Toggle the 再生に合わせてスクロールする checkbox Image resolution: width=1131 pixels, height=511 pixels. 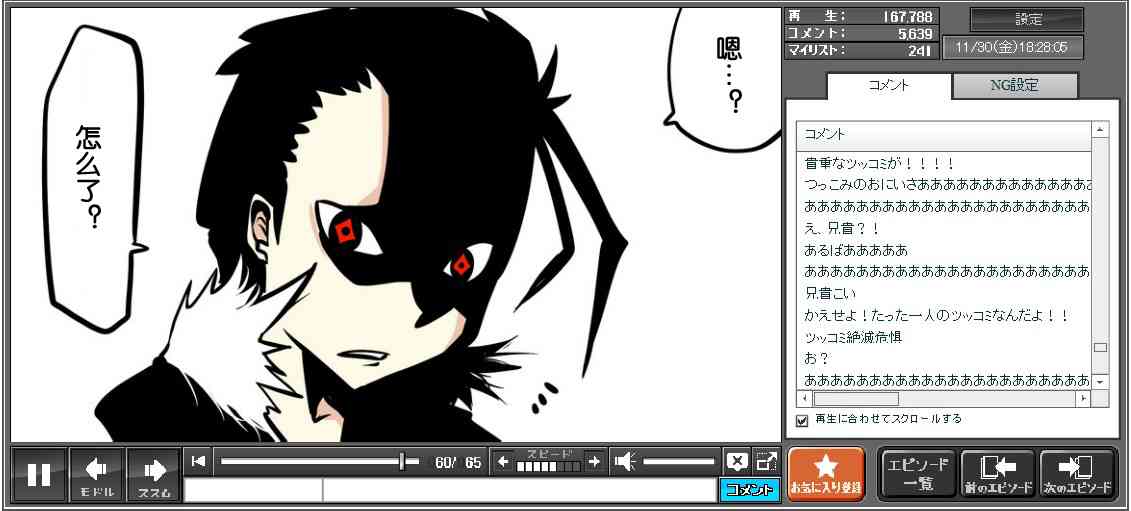click(x=801, y=420)
